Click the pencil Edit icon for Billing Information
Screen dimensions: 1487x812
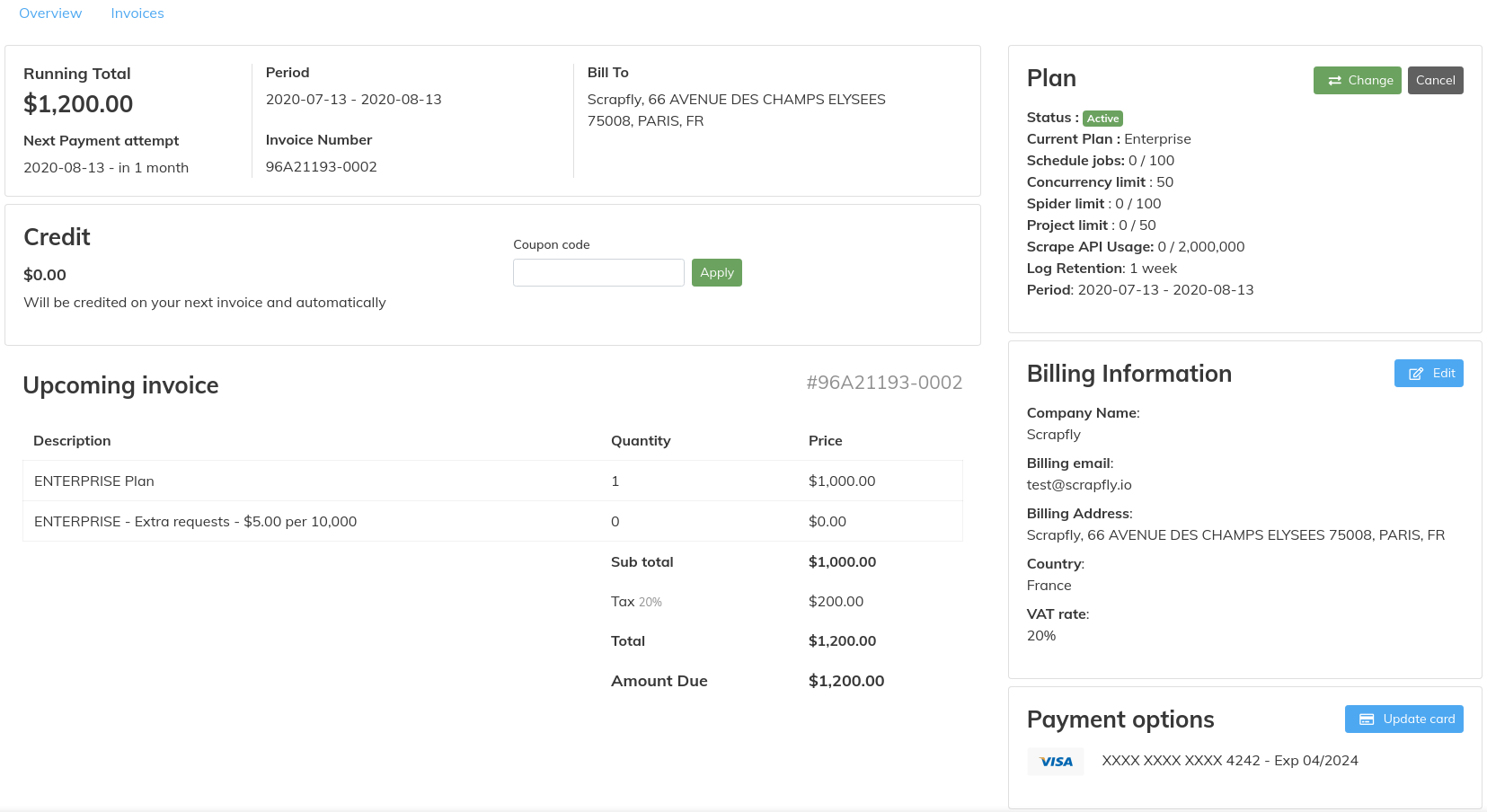coord(1416,373)
